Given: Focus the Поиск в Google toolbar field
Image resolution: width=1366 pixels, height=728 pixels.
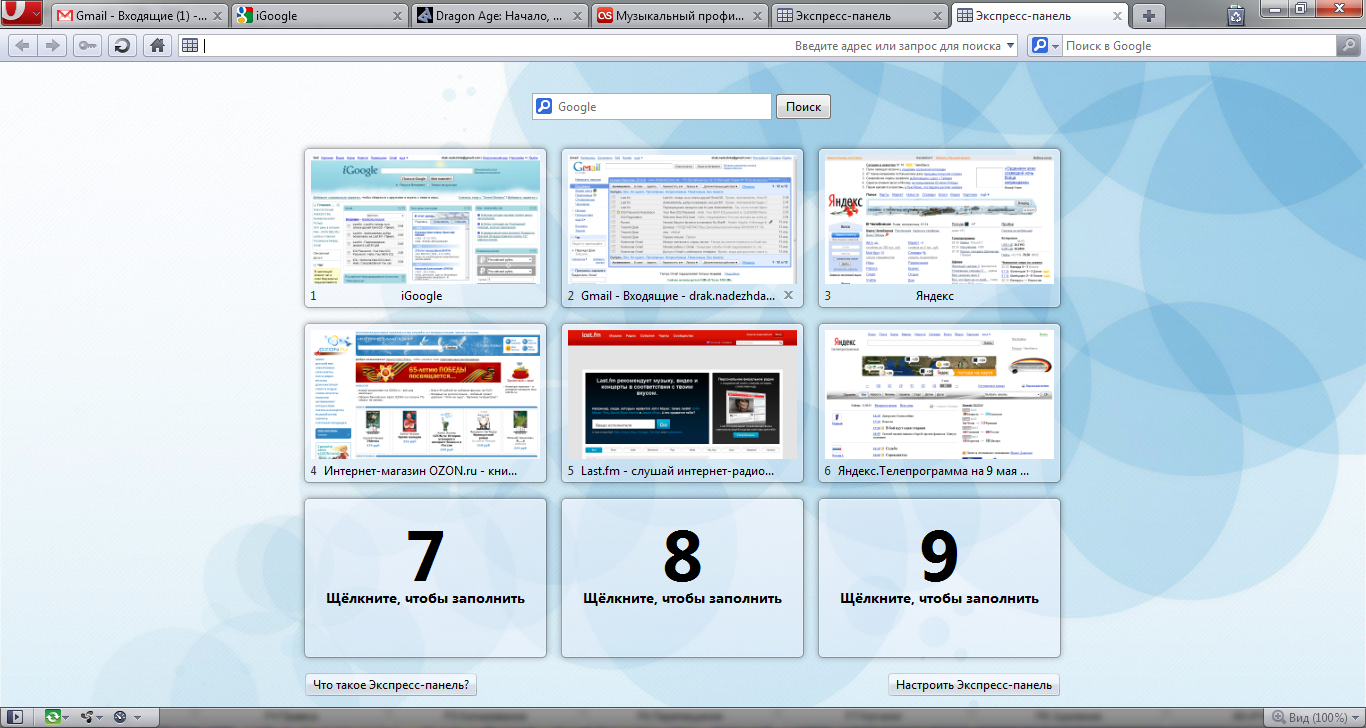Looking at the screenshot, I should [x=1199, y=46].
